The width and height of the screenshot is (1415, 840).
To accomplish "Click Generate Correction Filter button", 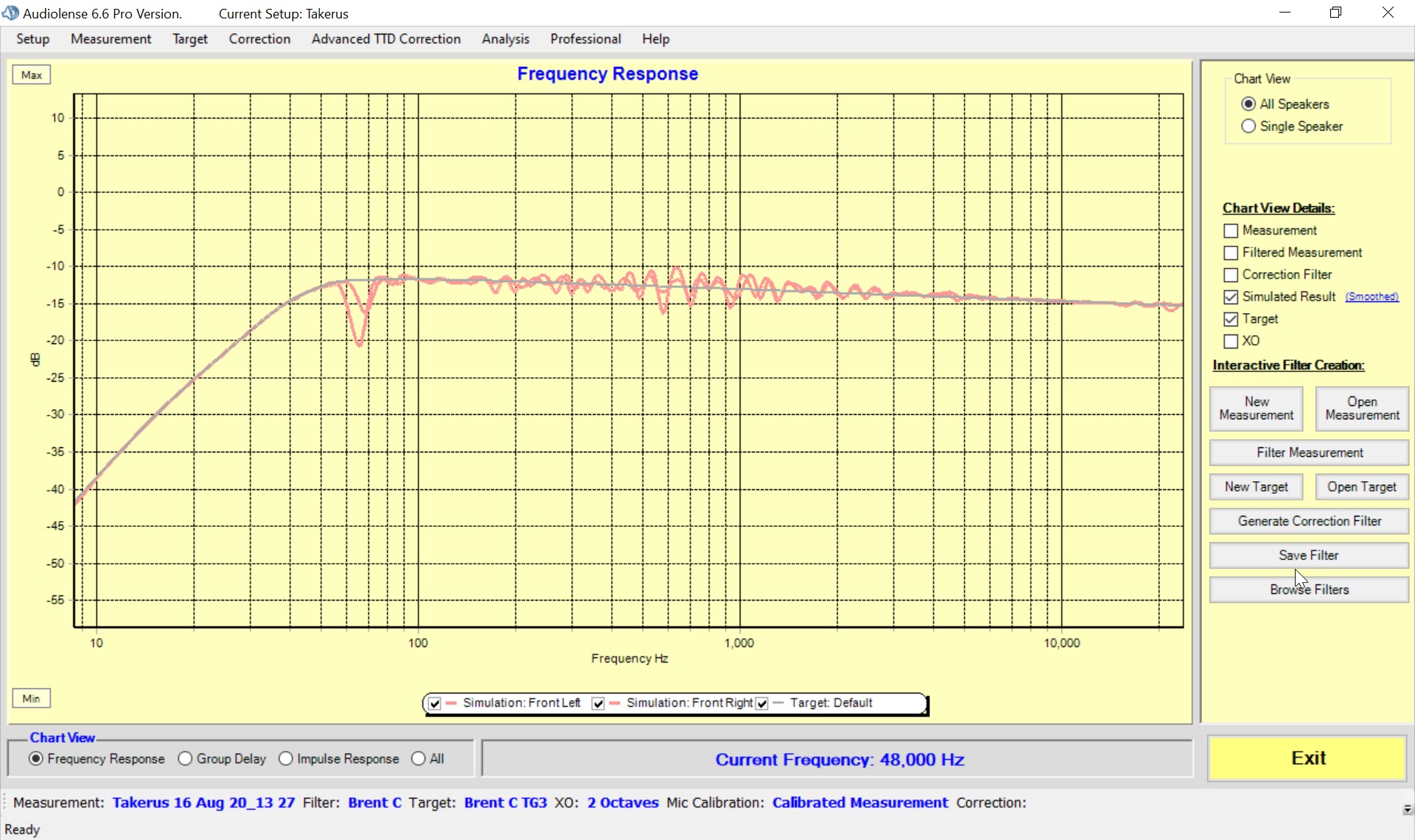I will pyautogui.click(x=1309, y=521).
